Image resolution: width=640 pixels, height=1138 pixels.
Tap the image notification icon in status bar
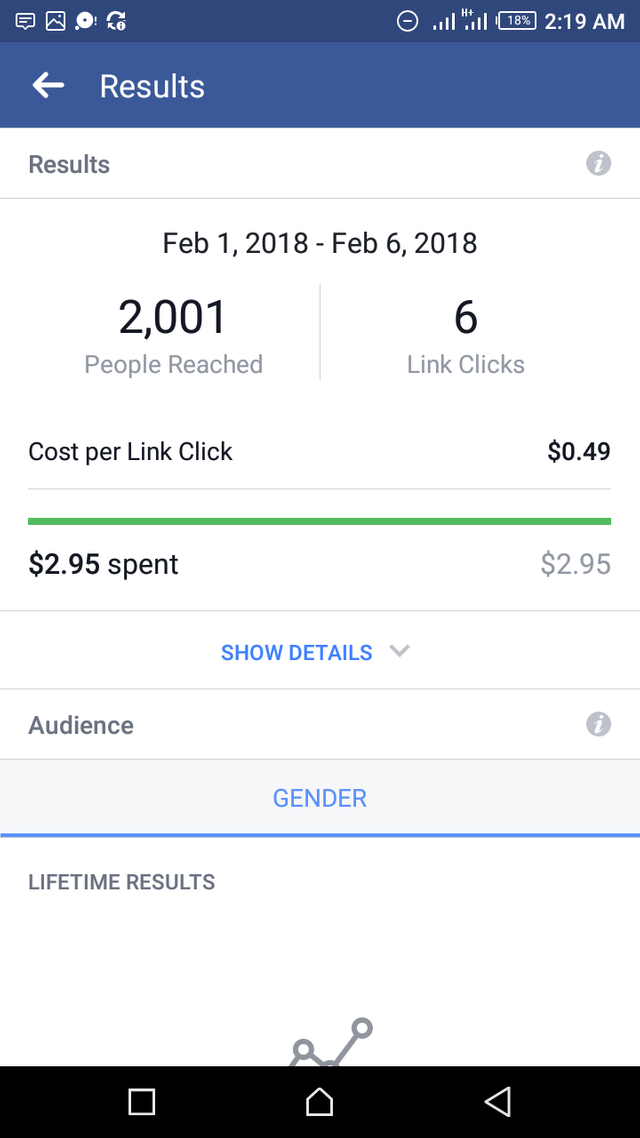(x=56, y=21)
